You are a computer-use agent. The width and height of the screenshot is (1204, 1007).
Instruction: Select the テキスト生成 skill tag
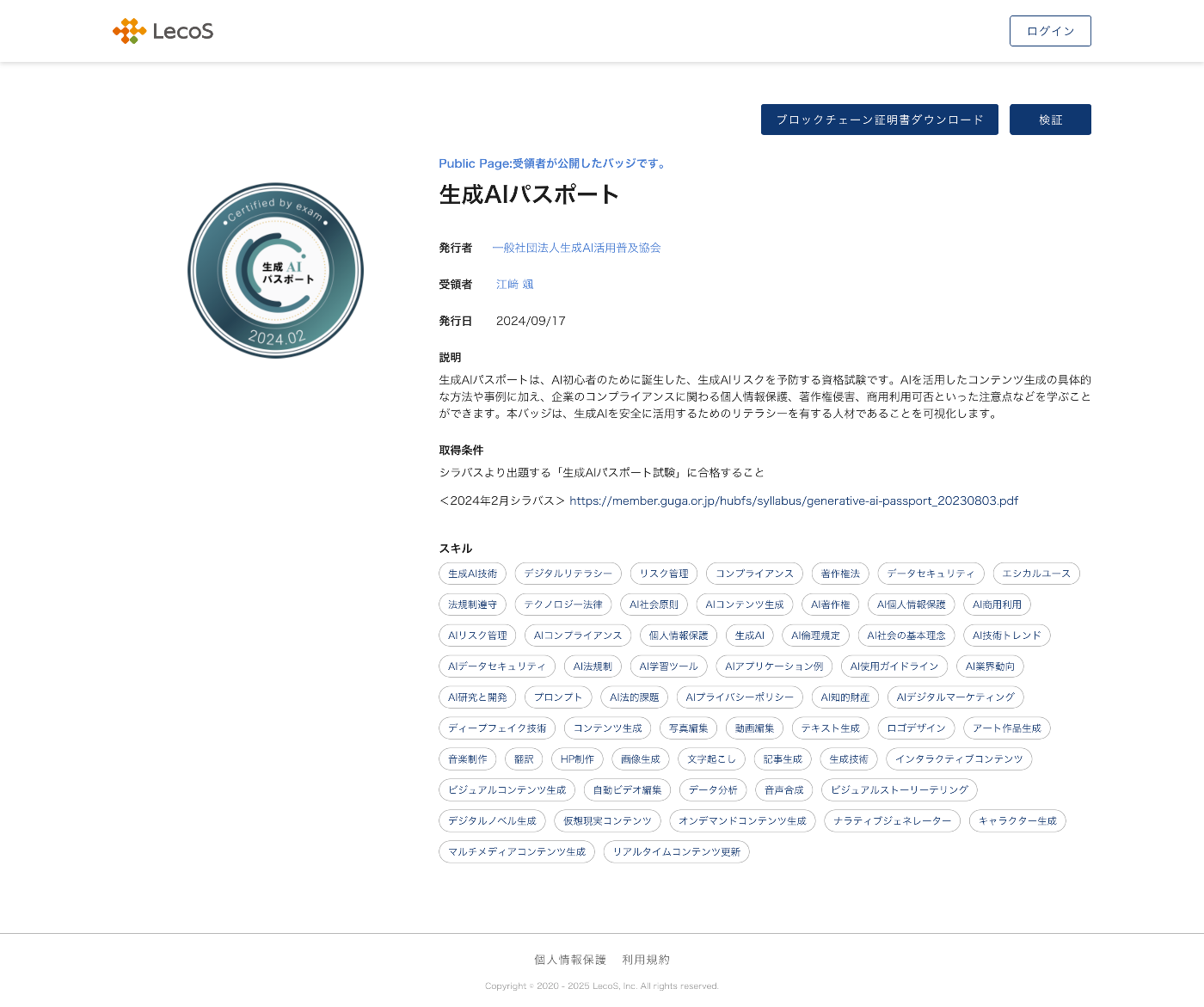[831, 728]
